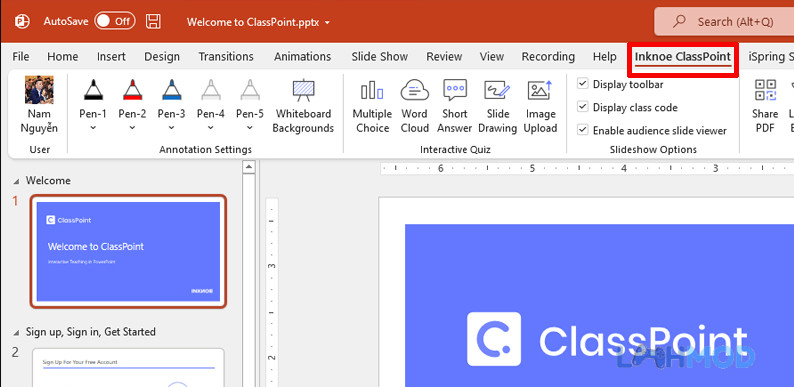Select the black Pen-1 icon
This screenshot has height=387, width=794.
pyautogui.click(x=93, y=90)
